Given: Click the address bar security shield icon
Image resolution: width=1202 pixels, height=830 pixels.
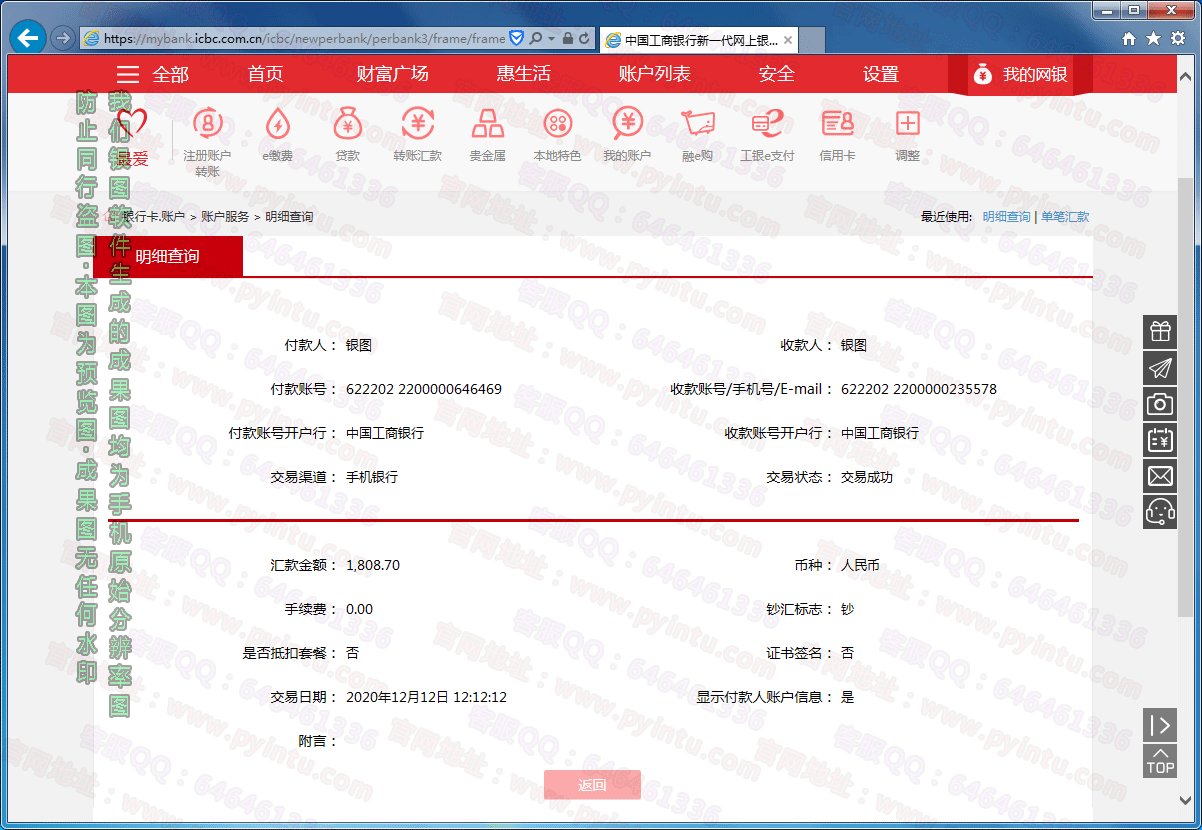Looking at the screenshot, I should [517, 39].
